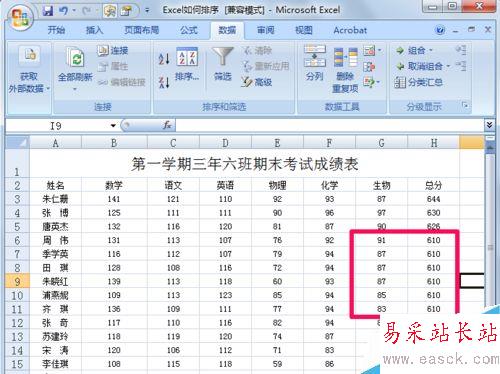Viewport: 500px width, 374px height.
Task: Click the title cell 第一学期三年六班期末考试成绩表
Action: point(245,164)
